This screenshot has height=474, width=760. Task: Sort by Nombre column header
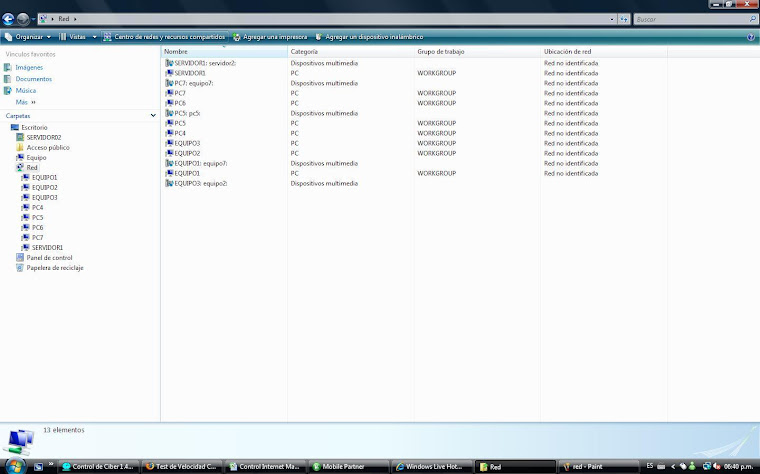click(x=224, y=51)
